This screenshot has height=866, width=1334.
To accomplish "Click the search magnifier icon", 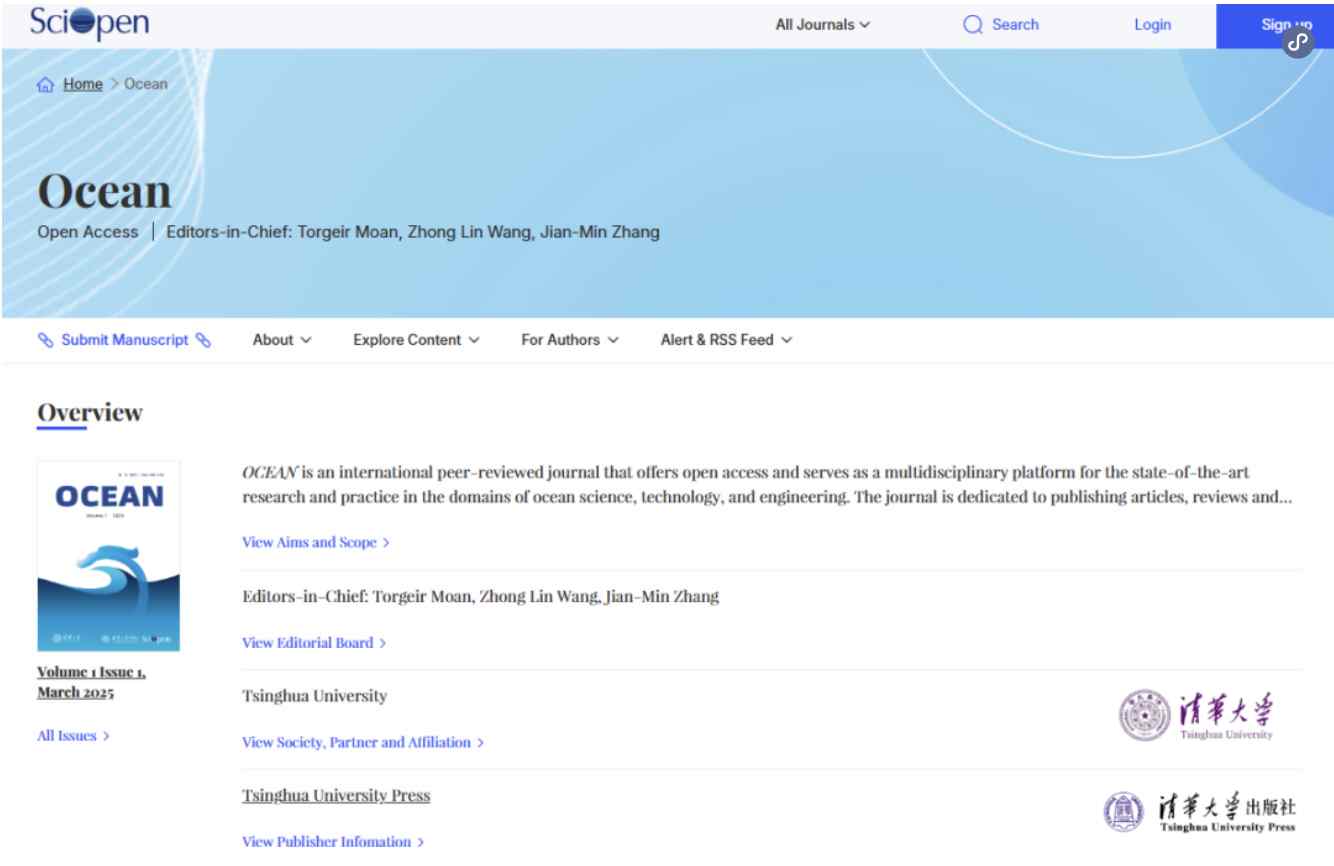I will [973, 25].
